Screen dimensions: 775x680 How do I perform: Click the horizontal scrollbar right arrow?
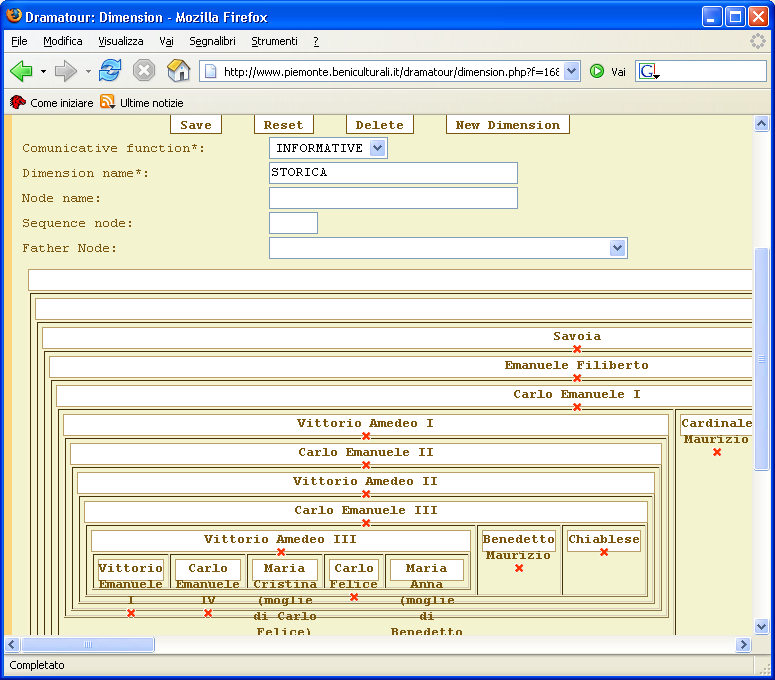(x=743, y=644)
